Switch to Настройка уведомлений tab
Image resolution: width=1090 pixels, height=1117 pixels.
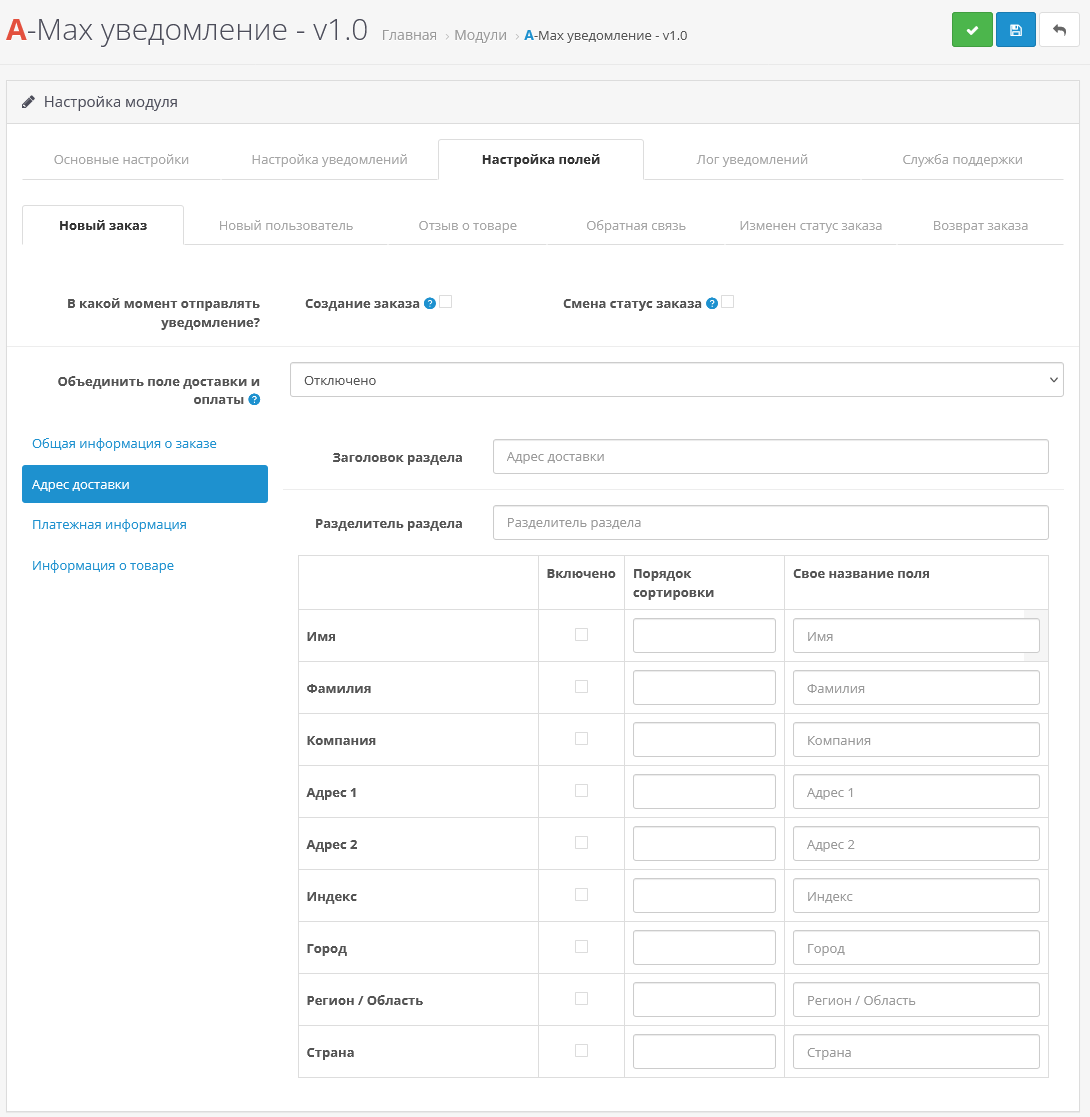(x=329, y=159)
